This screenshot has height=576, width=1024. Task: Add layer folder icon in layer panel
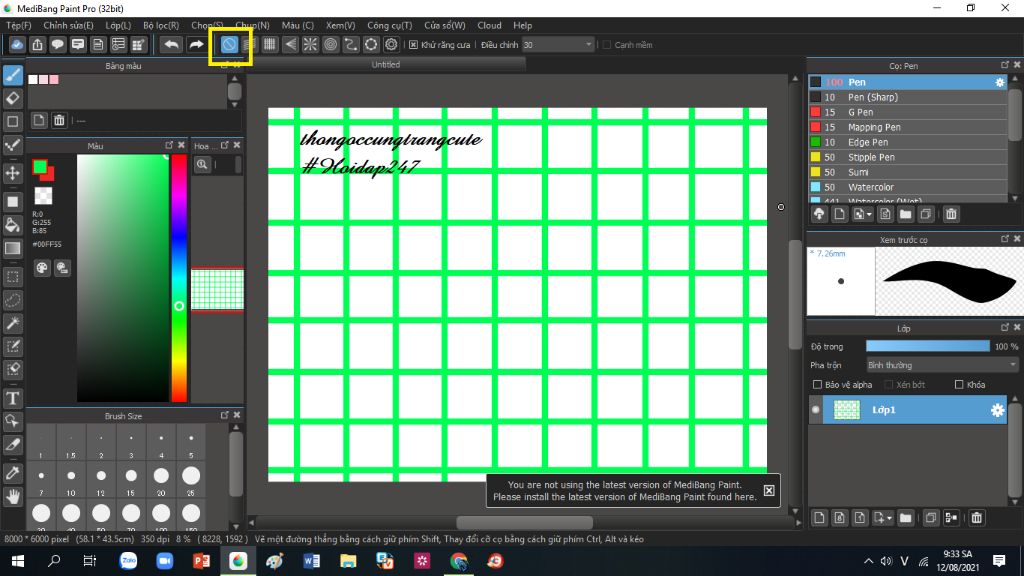tap(905, 518)
